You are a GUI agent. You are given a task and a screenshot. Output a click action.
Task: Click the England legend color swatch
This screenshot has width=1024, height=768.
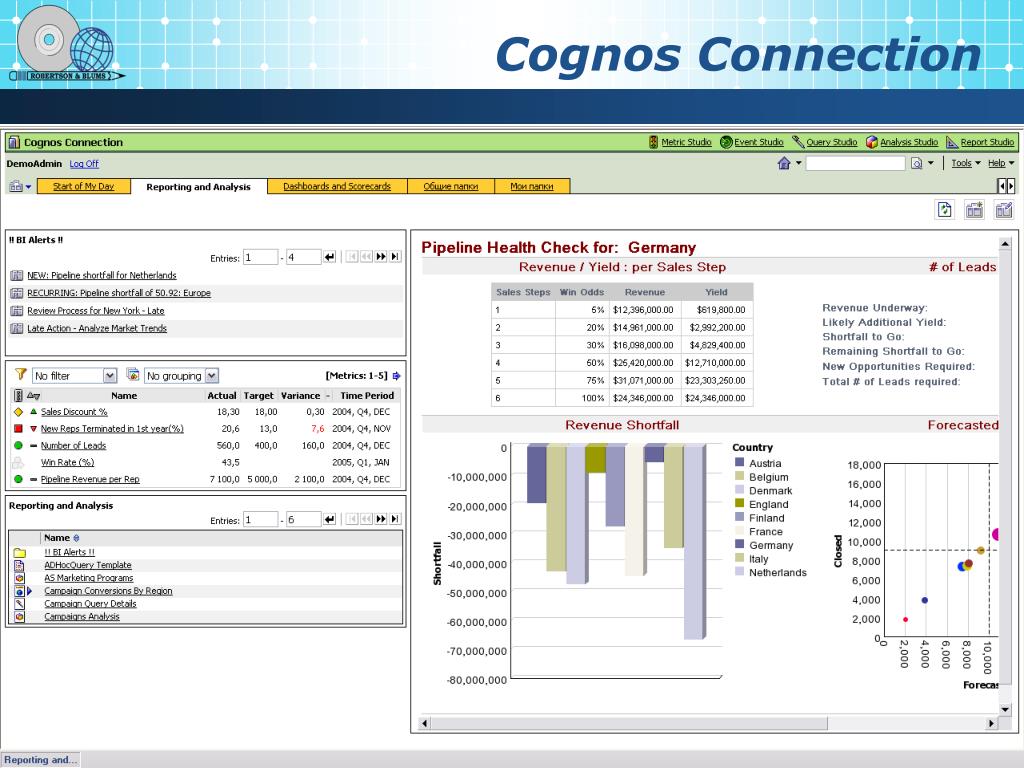(739, 504)
